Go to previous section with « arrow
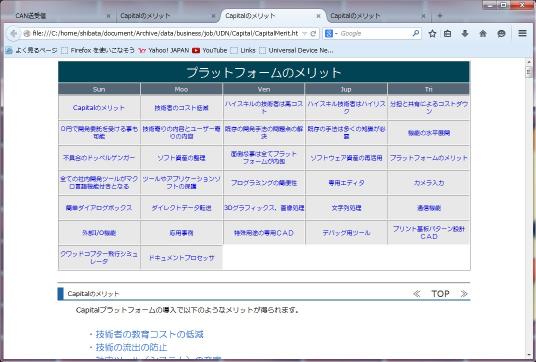Screen dimensions: 536x362 click(416, 294)
